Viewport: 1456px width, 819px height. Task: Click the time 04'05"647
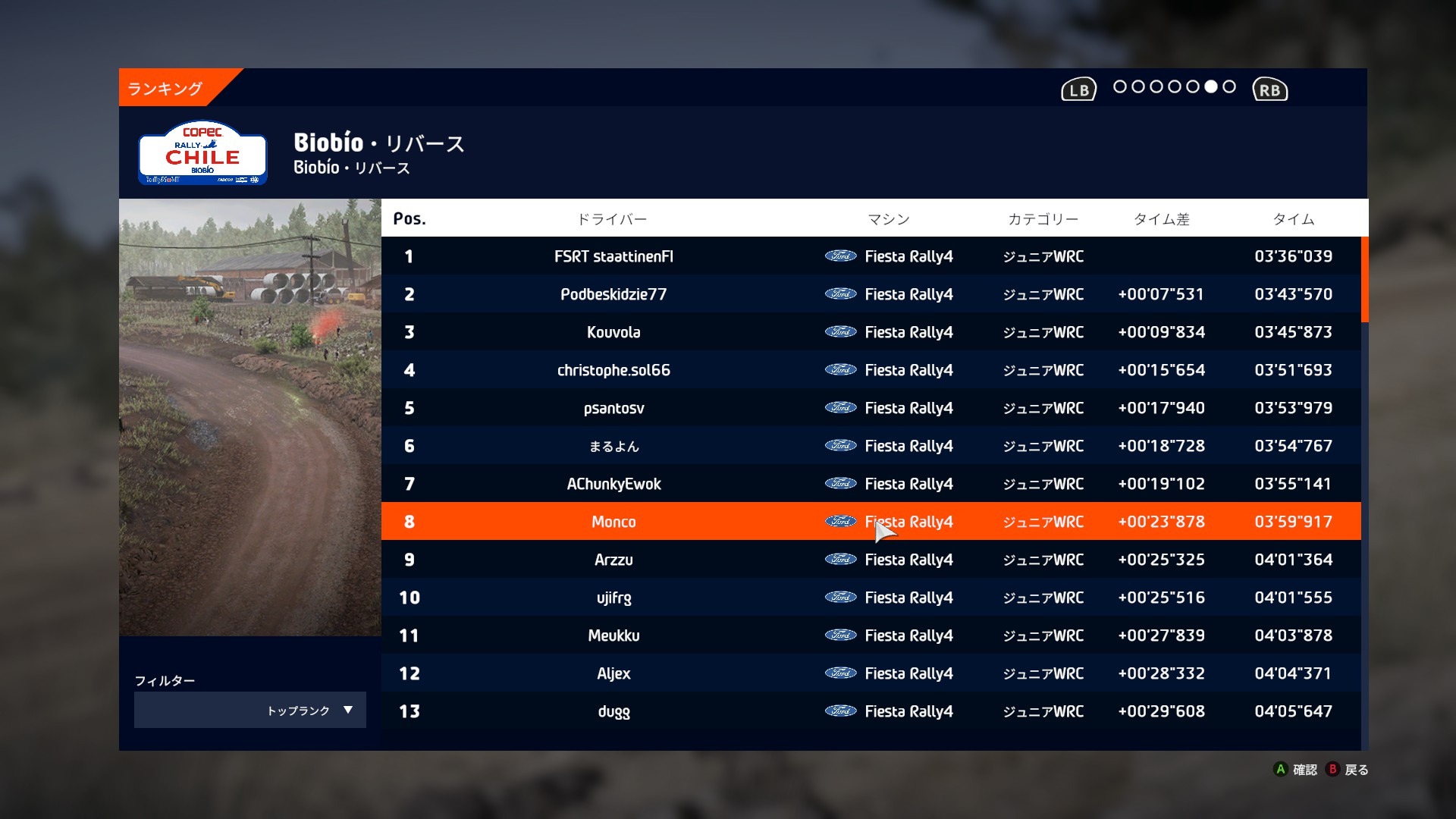pyautogui.click(x=1293, y=711)
